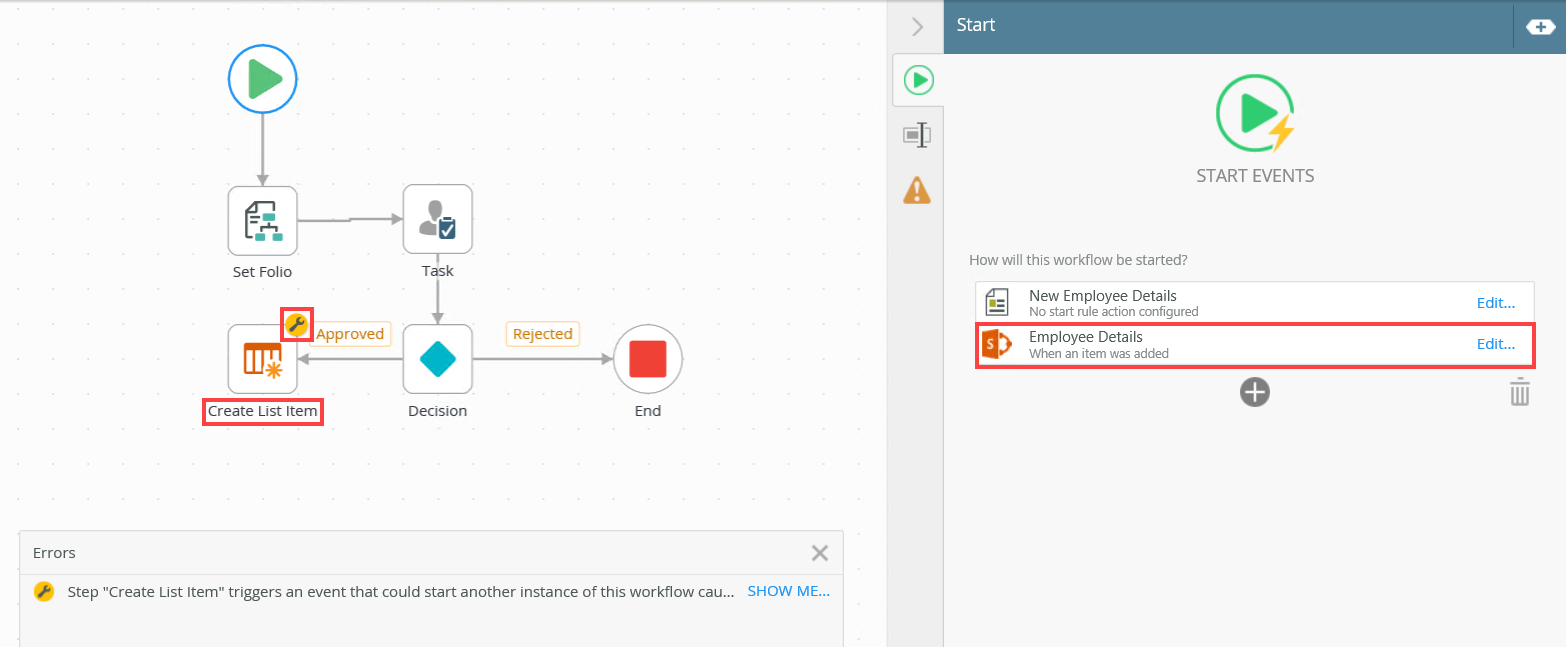Click the End step icon
Viewport: 1566px width, 647px height.
point(647,358)
